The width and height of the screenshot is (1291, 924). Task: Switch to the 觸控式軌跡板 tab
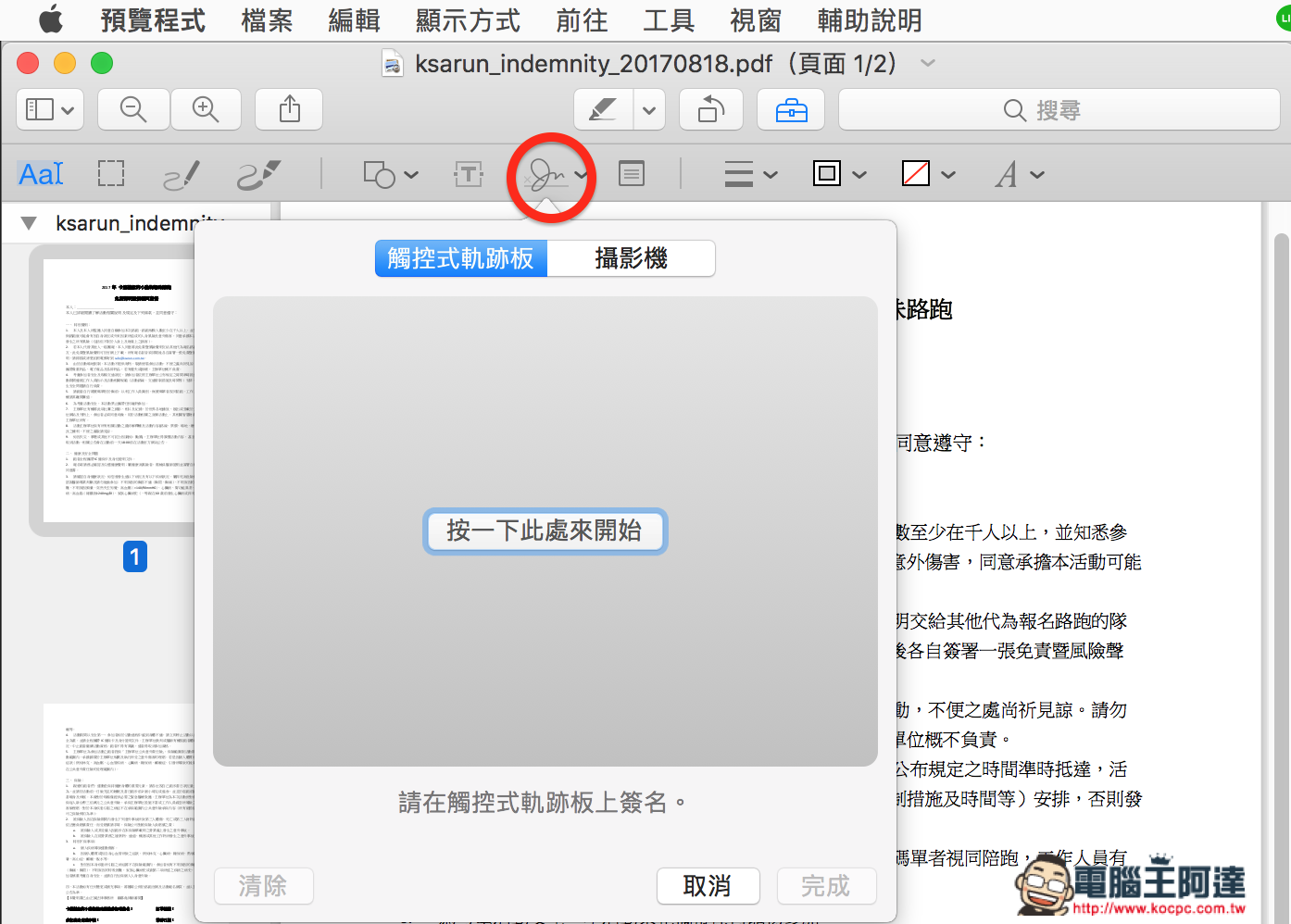pos(461,258)
